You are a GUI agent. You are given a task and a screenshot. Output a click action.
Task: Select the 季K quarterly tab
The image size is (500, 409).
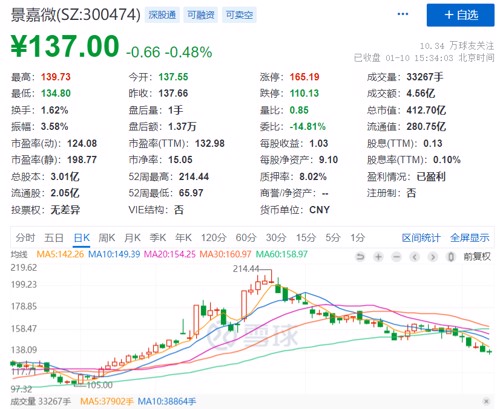point(158,238)
